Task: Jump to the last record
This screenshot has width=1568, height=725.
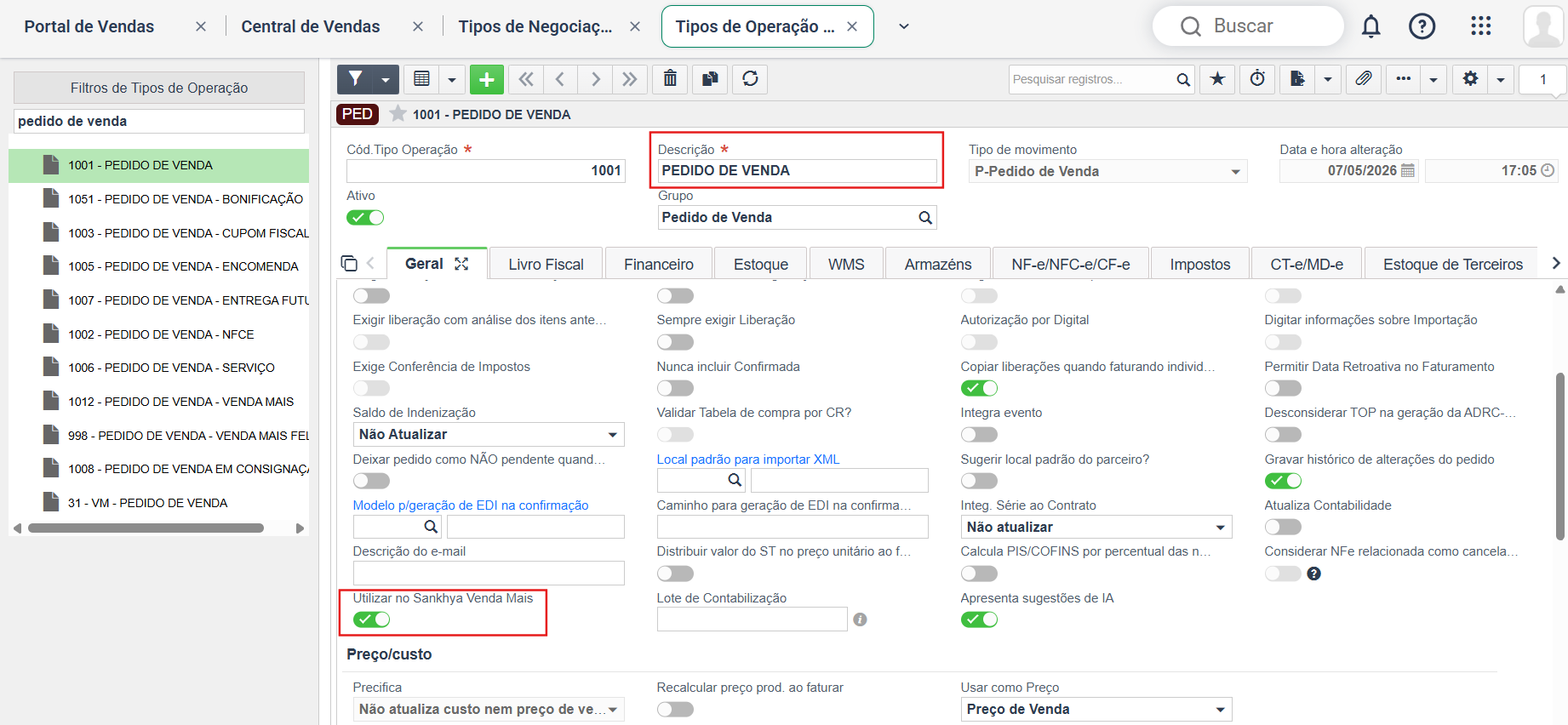Action: (629, 79)
